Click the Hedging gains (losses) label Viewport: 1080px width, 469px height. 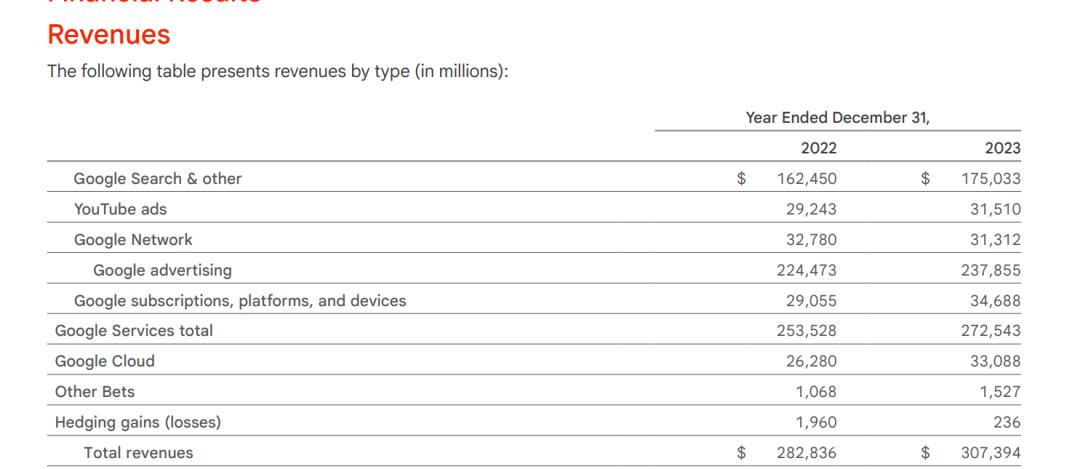[x=138, y=422]
